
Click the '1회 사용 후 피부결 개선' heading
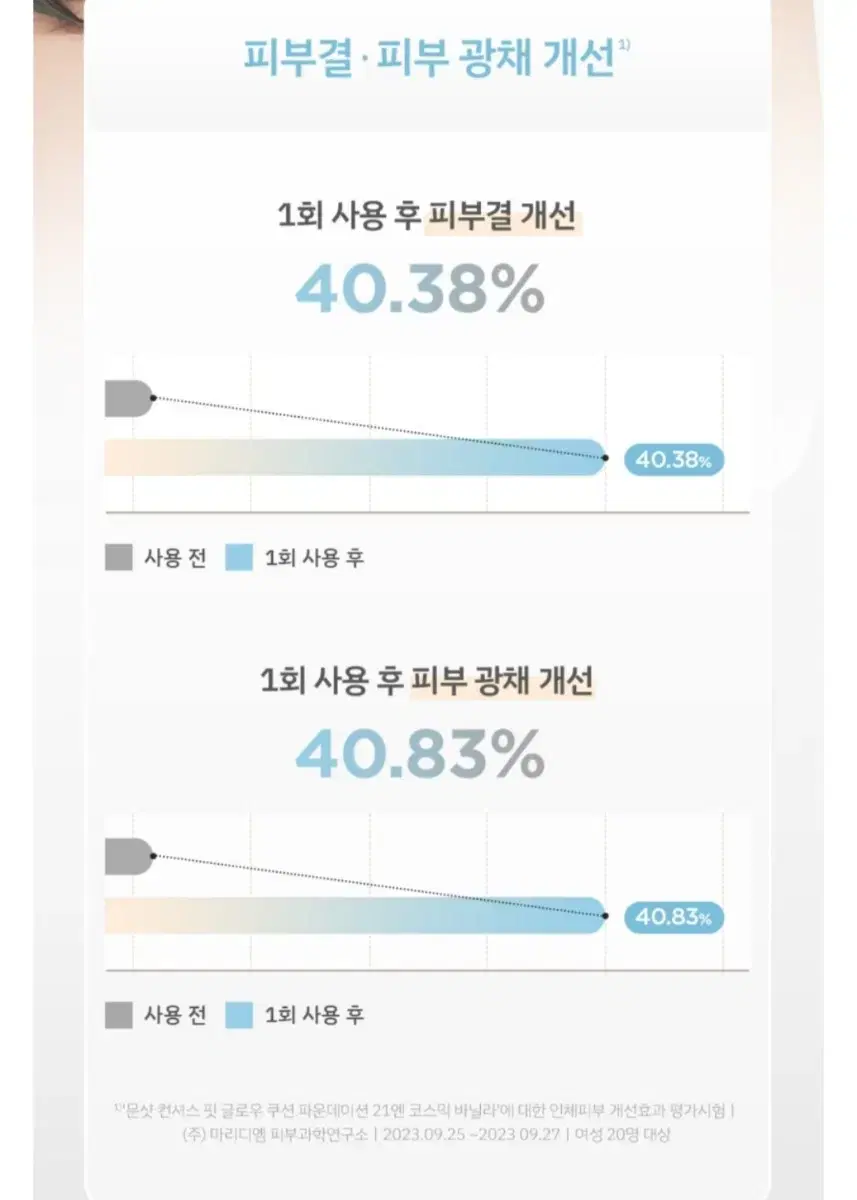tap(429, 216)
